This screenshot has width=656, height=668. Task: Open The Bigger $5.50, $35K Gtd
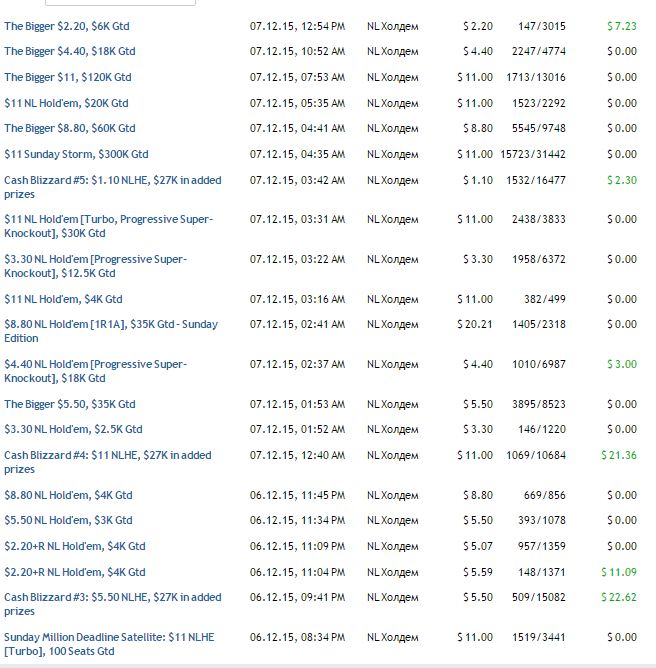click(69, 404)
